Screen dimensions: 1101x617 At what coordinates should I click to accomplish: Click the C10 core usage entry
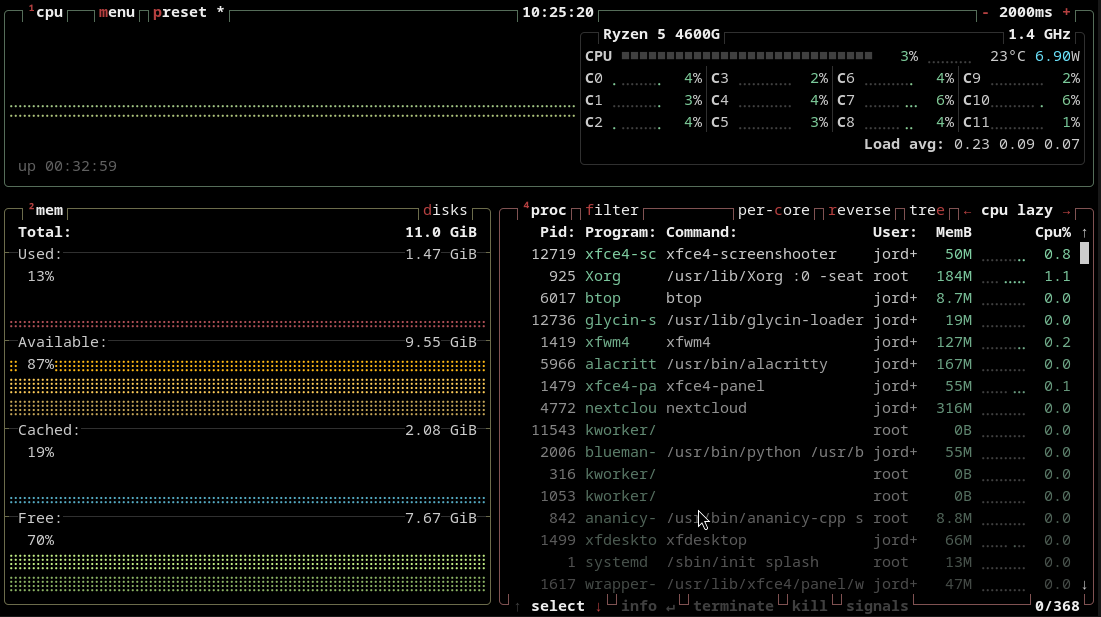1022,100
